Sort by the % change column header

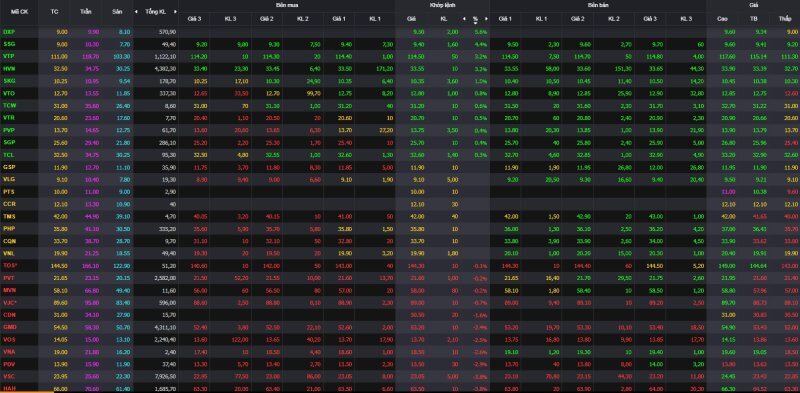(x=475, y=19)
